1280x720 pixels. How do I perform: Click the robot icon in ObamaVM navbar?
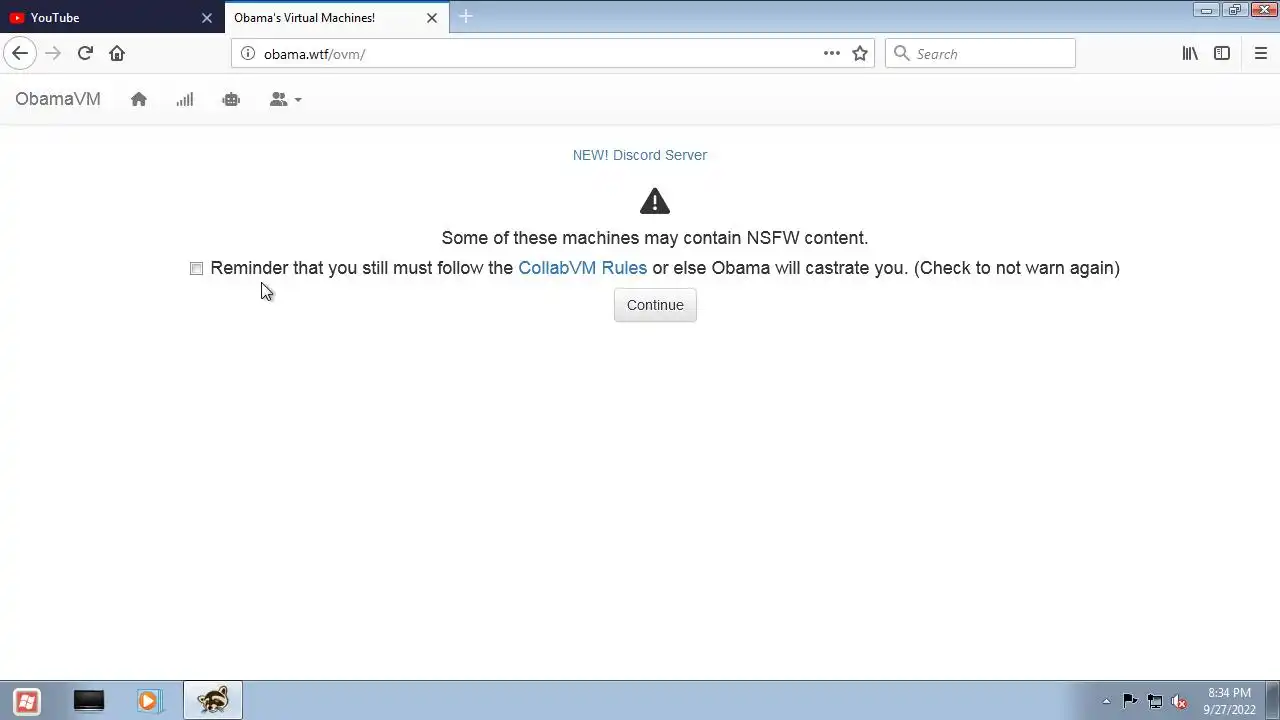click(x=231, y=99)
